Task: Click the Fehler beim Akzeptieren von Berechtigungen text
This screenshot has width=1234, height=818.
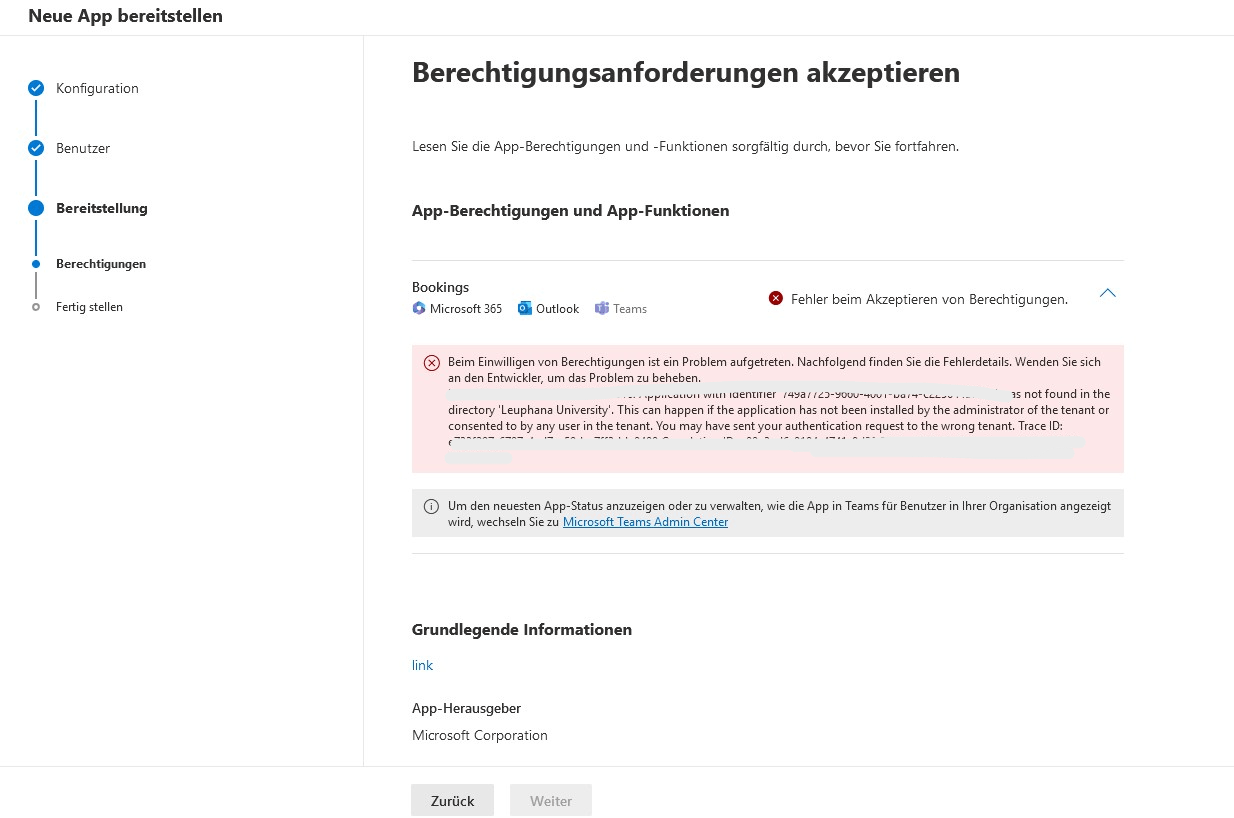Action: click(x=929, y=299)
